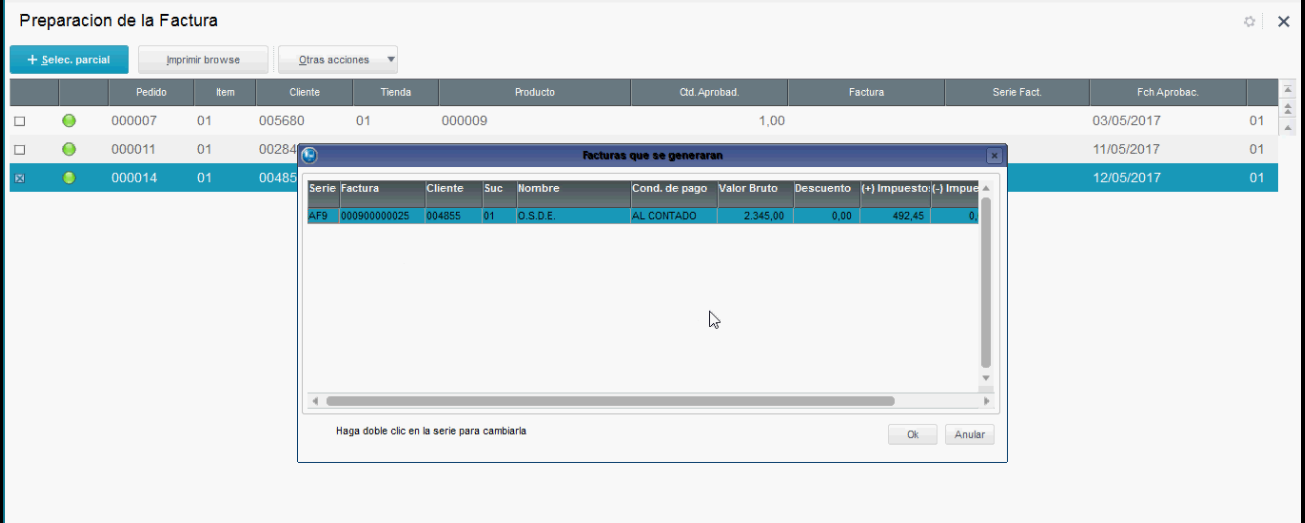Click the AL CONTADO payment condition cell
The height and width of the screenshot is (523, 1305).
click(674, 215)
